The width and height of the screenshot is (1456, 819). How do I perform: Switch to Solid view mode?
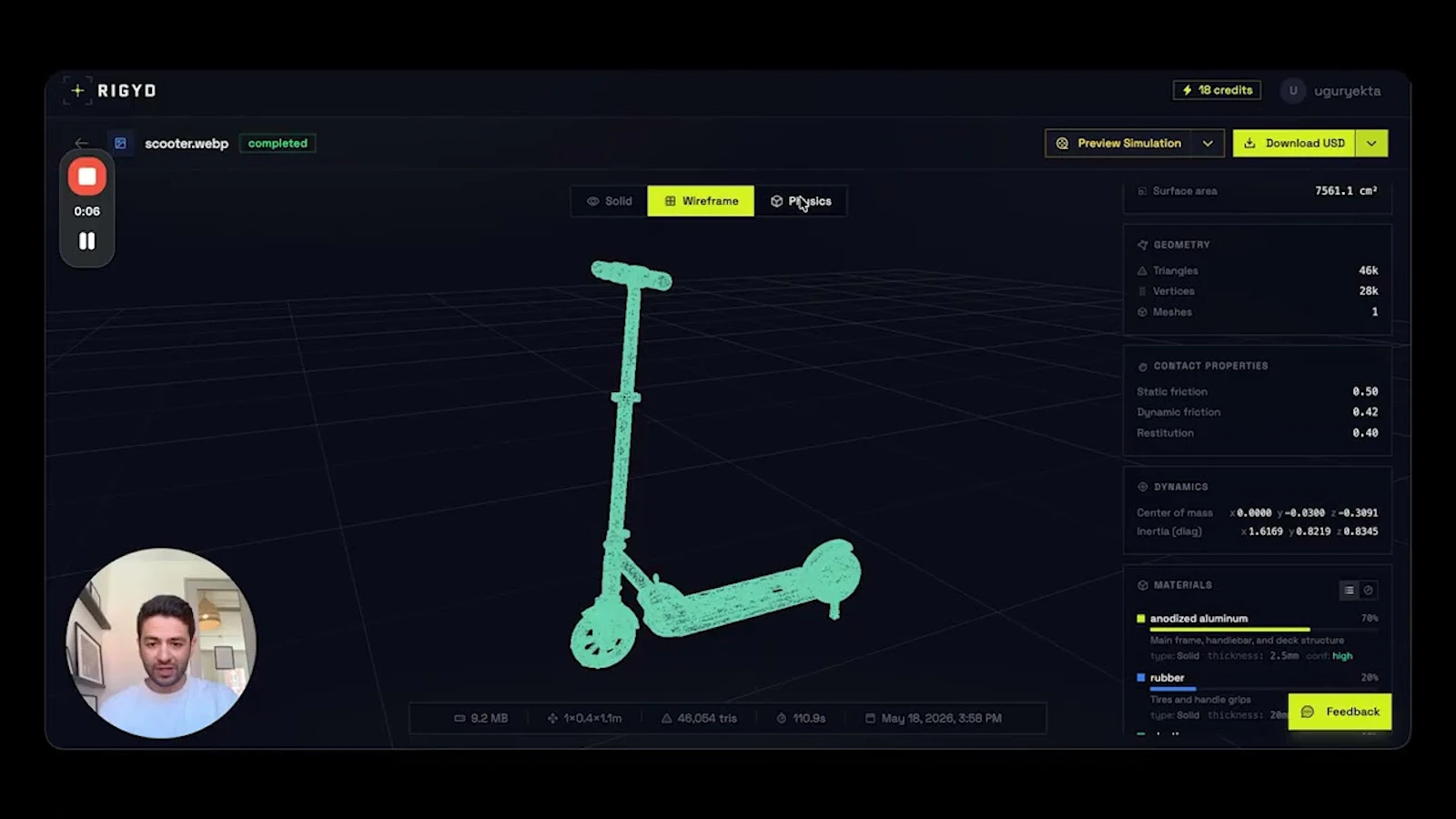[609, 201]
